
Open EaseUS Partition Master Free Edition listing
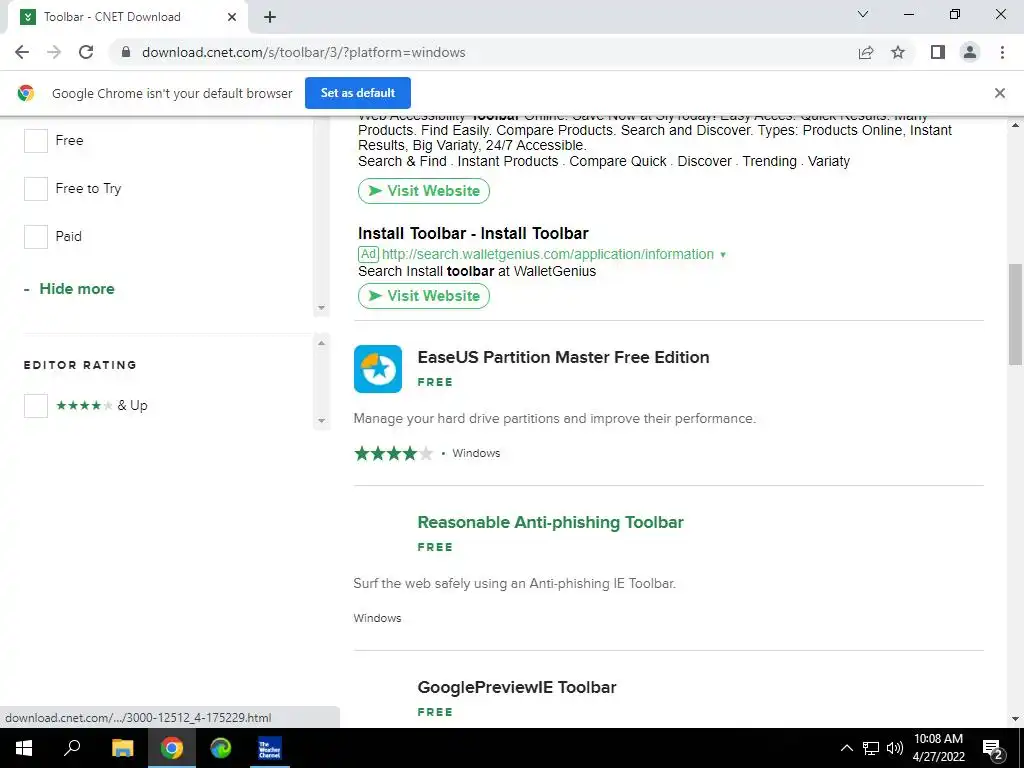tap(563, 357)
